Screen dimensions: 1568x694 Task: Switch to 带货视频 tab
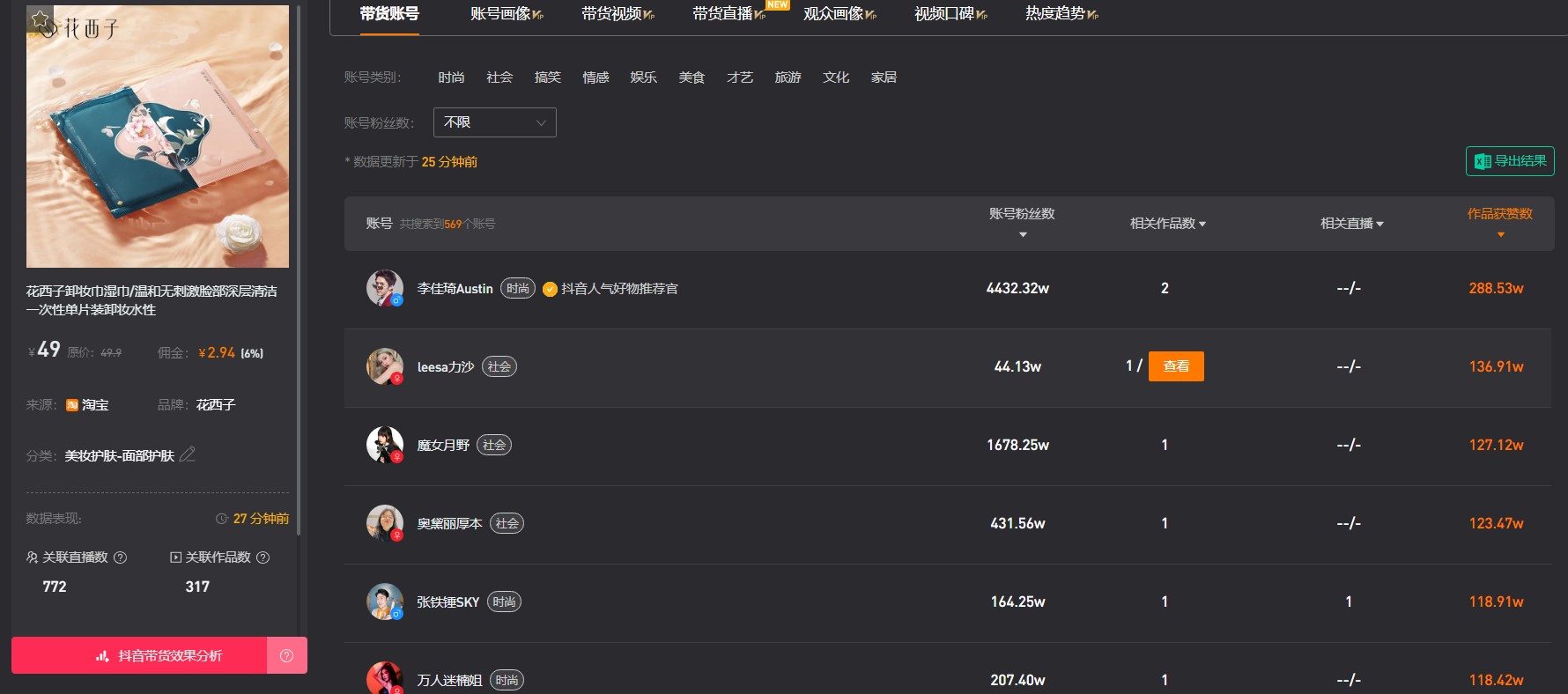click(618, 13)
